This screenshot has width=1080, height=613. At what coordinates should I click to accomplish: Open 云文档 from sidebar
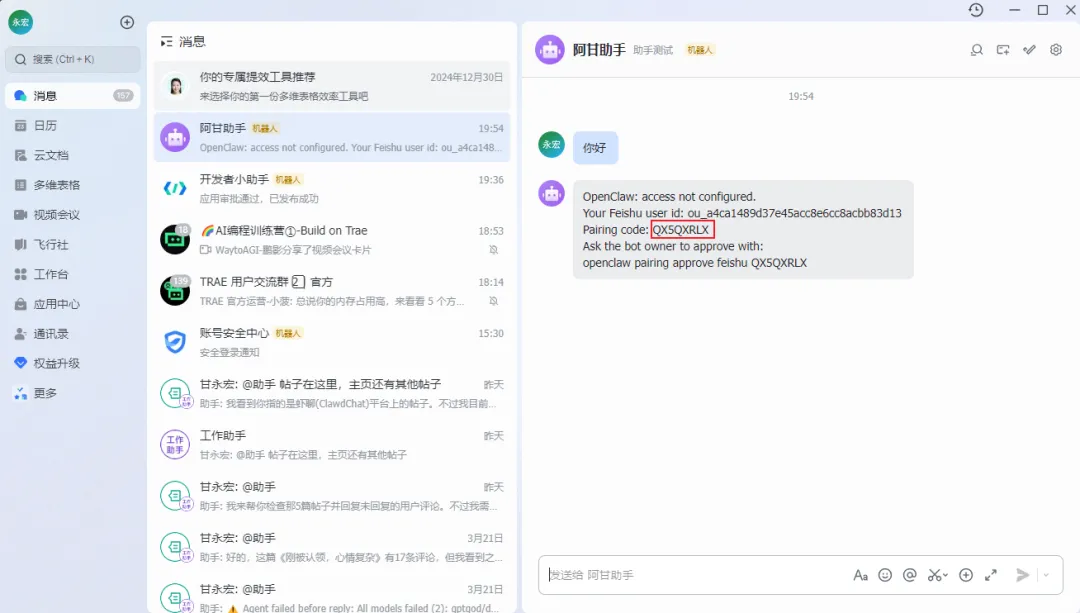pyautogui.click(x=73, y=155)
